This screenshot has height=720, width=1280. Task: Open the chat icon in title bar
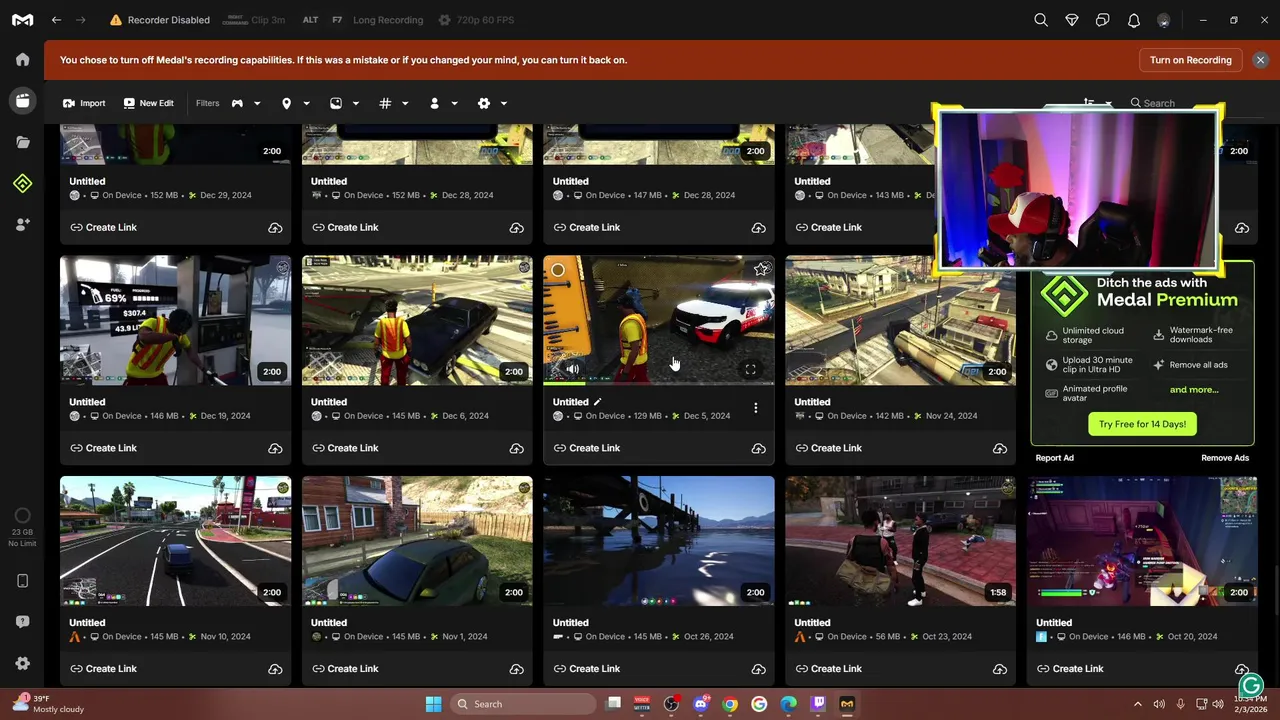pos(1103,20)
